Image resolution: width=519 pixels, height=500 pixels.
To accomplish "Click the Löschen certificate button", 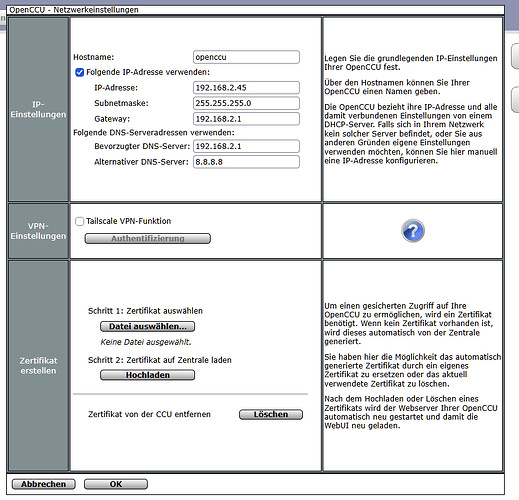I will pos(271,414).
